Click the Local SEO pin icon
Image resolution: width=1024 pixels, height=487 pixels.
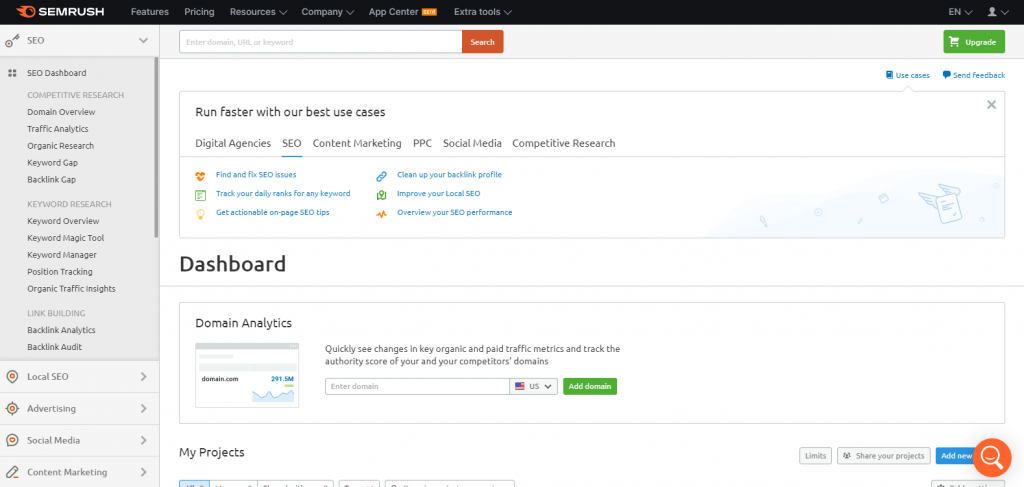(x=12, y=377)
